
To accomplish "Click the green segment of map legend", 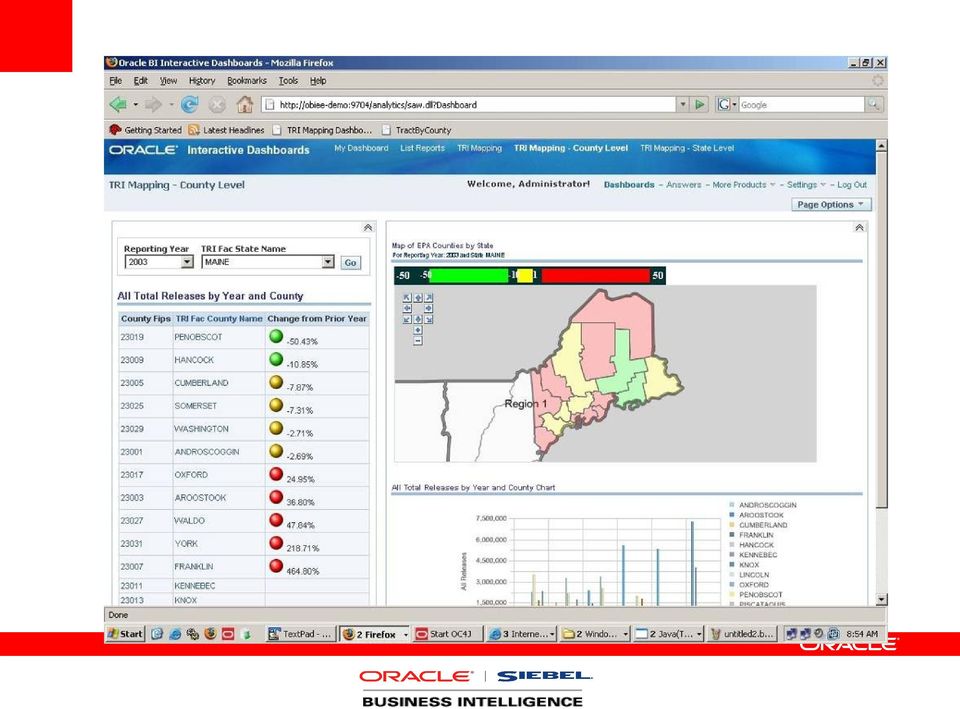I will click(x=470, y=276).
